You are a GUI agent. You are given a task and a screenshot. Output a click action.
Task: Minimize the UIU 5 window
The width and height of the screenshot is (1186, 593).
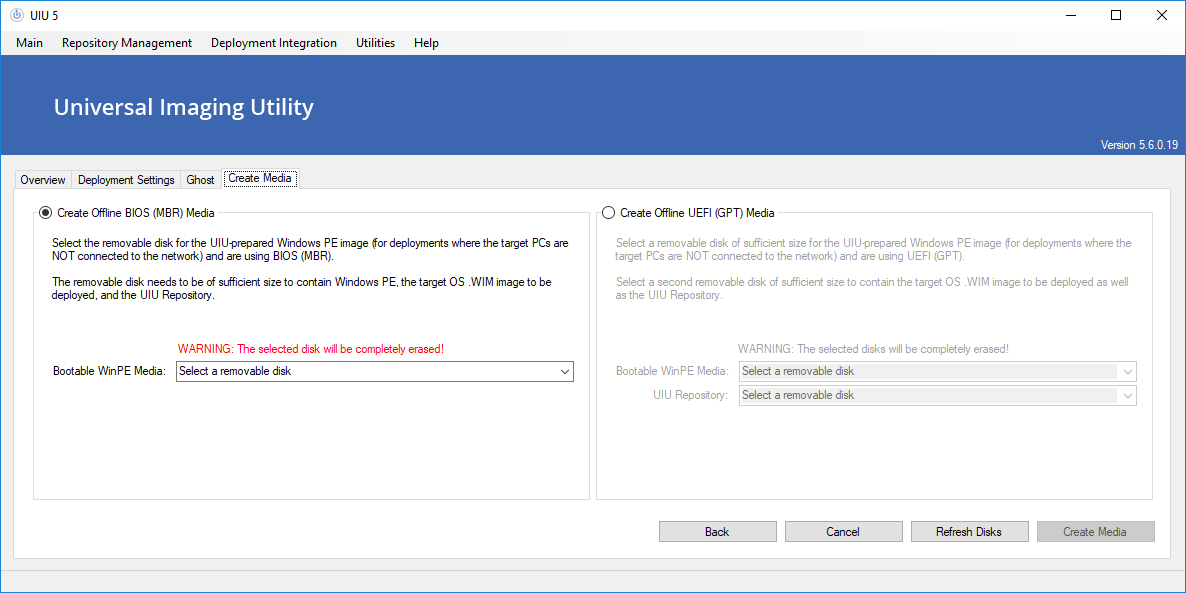1070,15
